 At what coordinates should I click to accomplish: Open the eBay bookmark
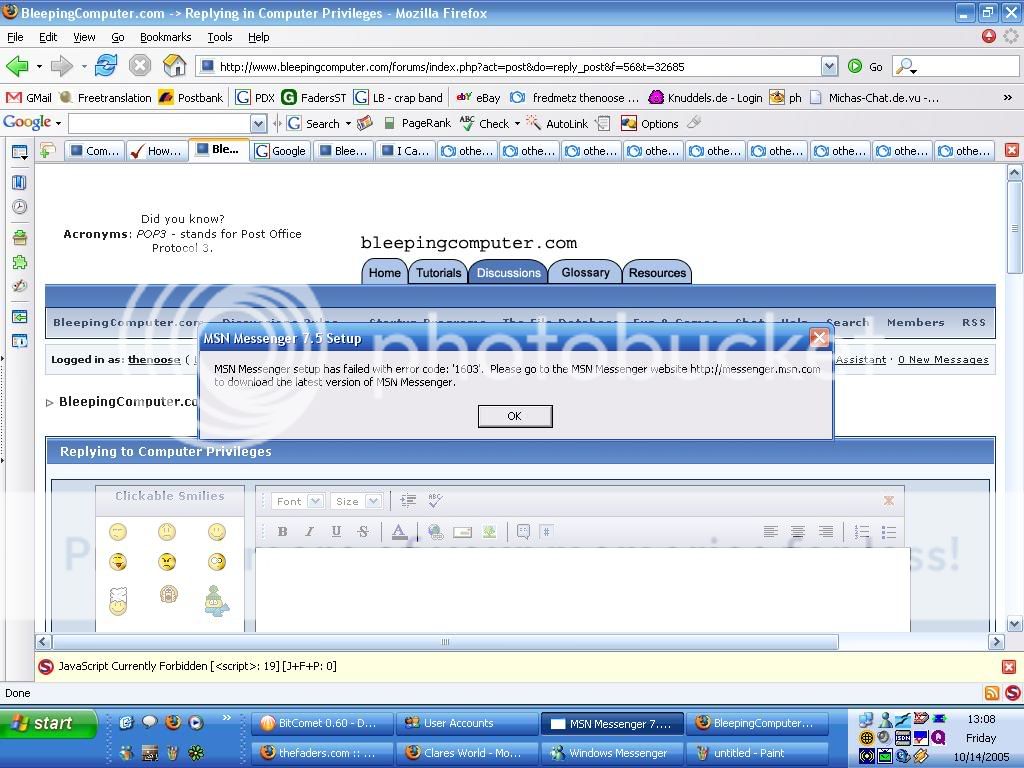pos(478,98)
